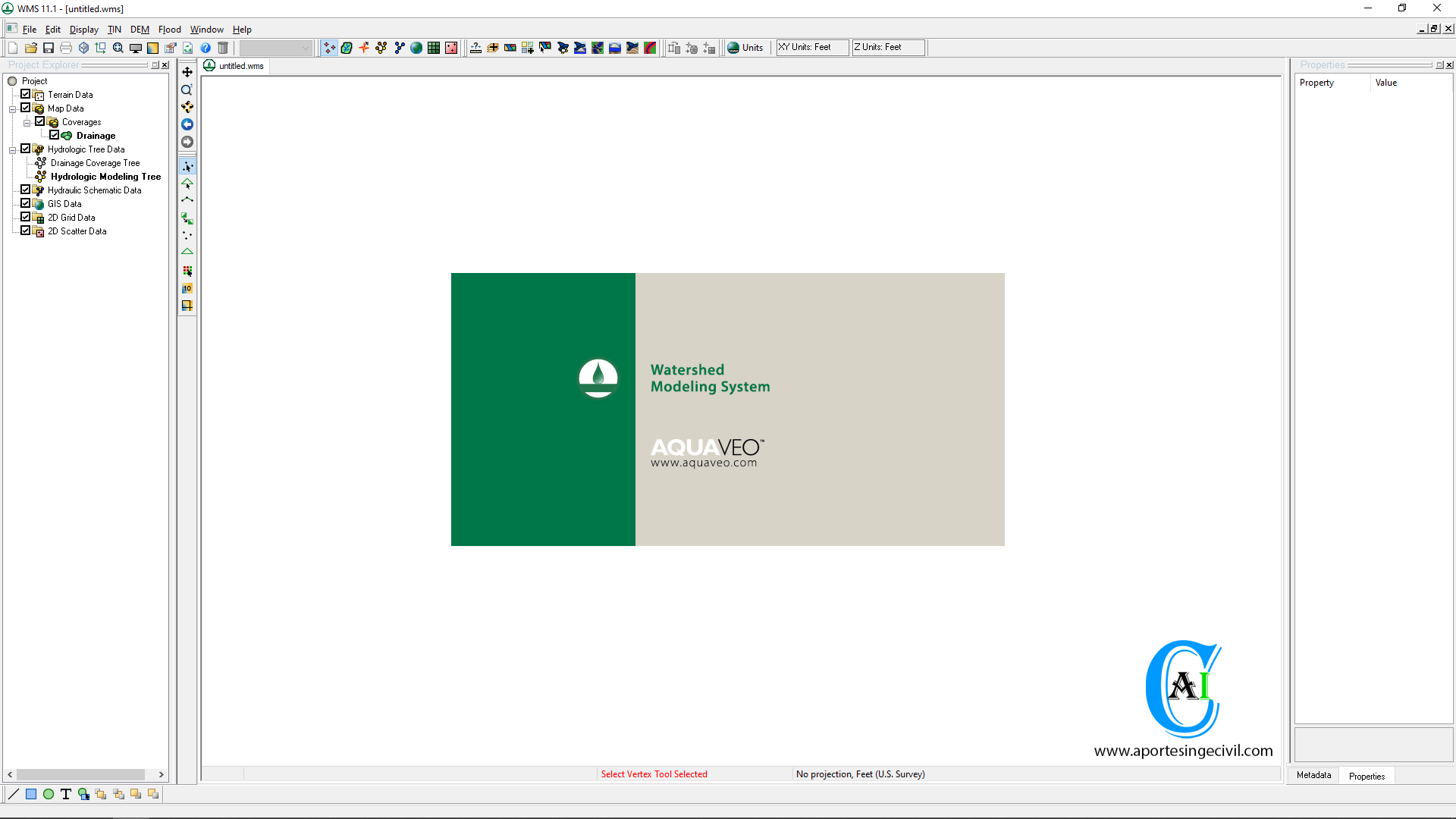The width and height of the screenshot is (1456, 819).
Task: Click the Delete trash can icon
Action: pyautogui.click(x=223, y=48)
